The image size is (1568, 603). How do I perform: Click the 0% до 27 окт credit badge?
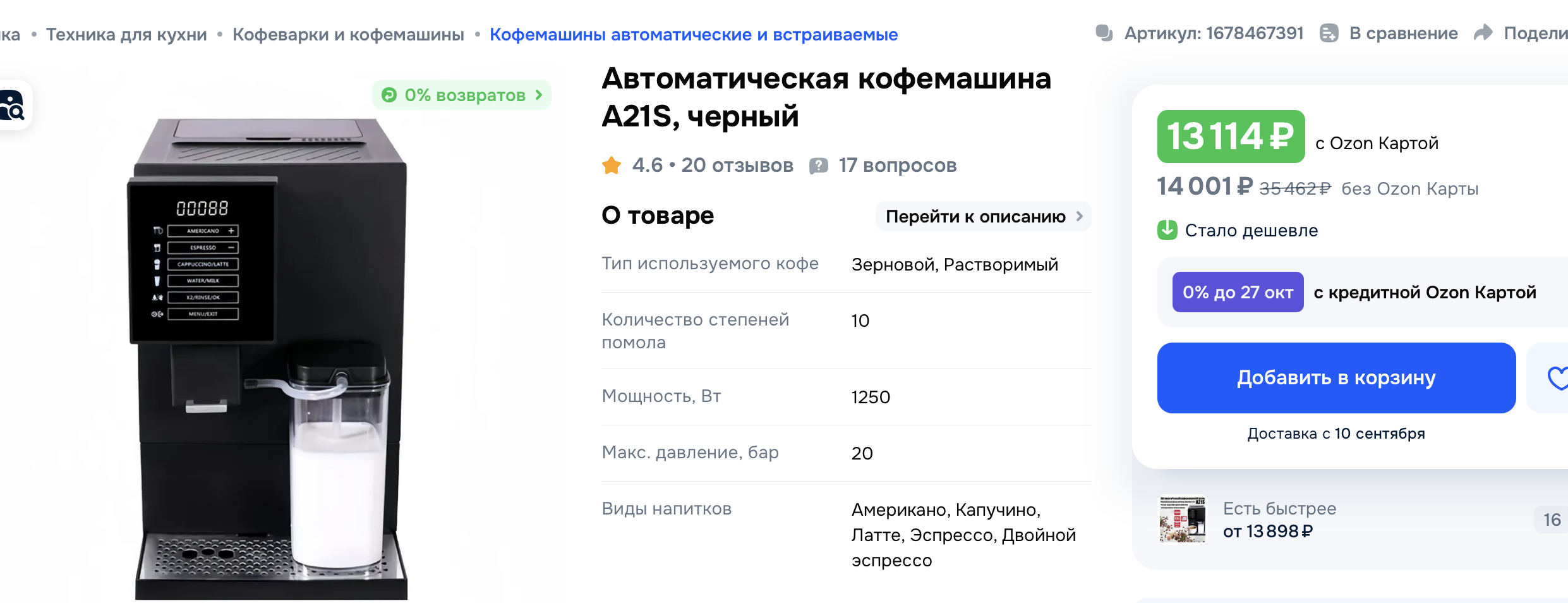(1238, 292)
